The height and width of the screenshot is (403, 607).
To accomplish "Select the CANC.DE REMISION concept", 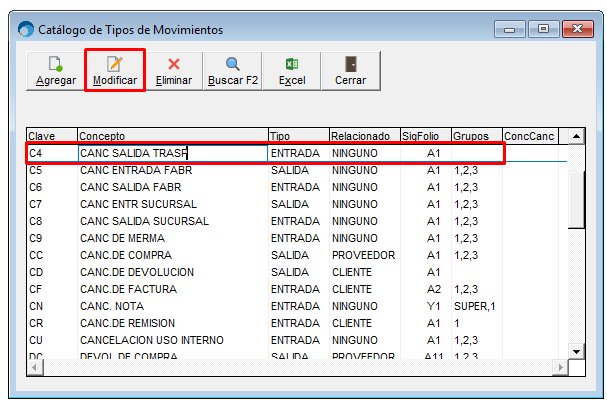I will tap(127, 324).
